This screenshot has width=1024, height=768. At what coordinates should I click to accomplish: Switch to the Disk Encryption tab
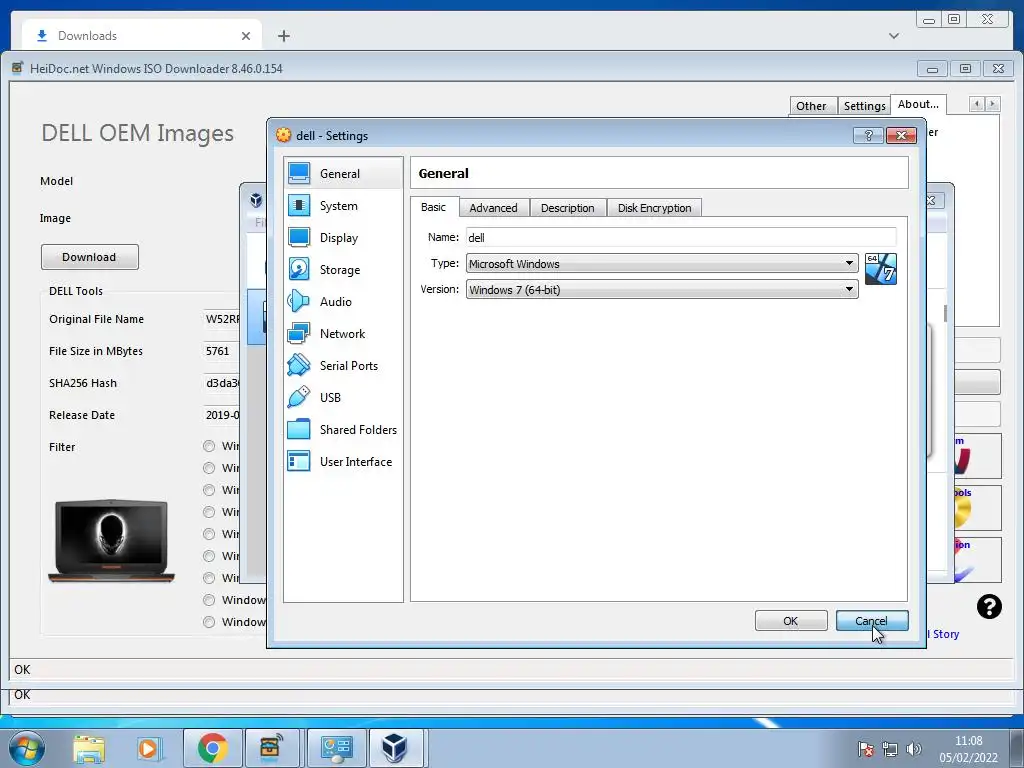click(654, 208)
